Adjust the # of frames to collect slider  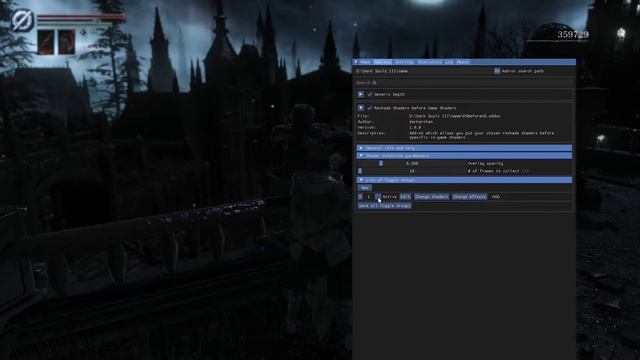tap(411, 171)
